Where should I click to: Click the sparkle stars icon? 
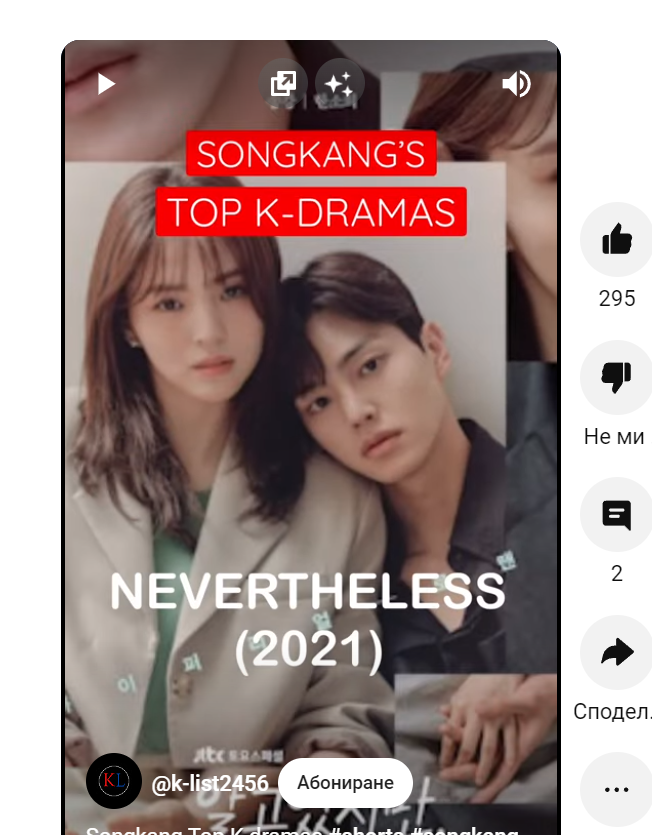point(339,84)
